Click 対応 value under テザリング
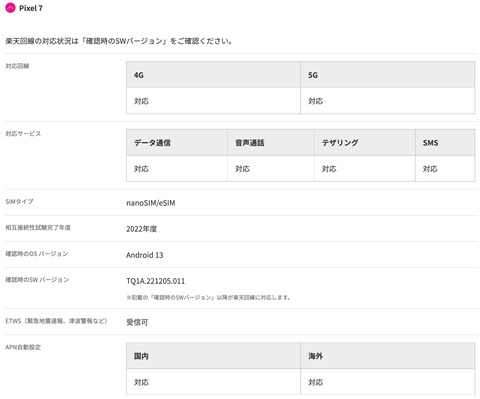The image size is (480, 399). (x=329, y=169)
